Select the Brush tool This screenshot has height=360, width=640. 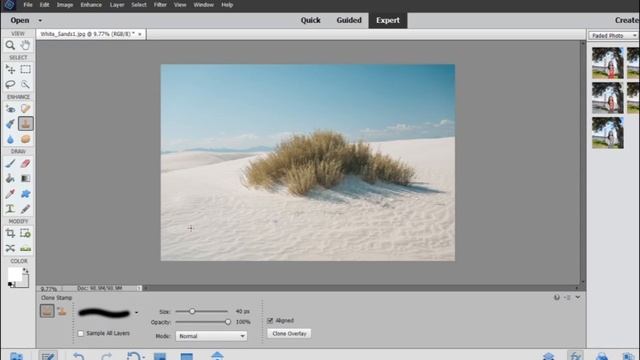[10, 163]
